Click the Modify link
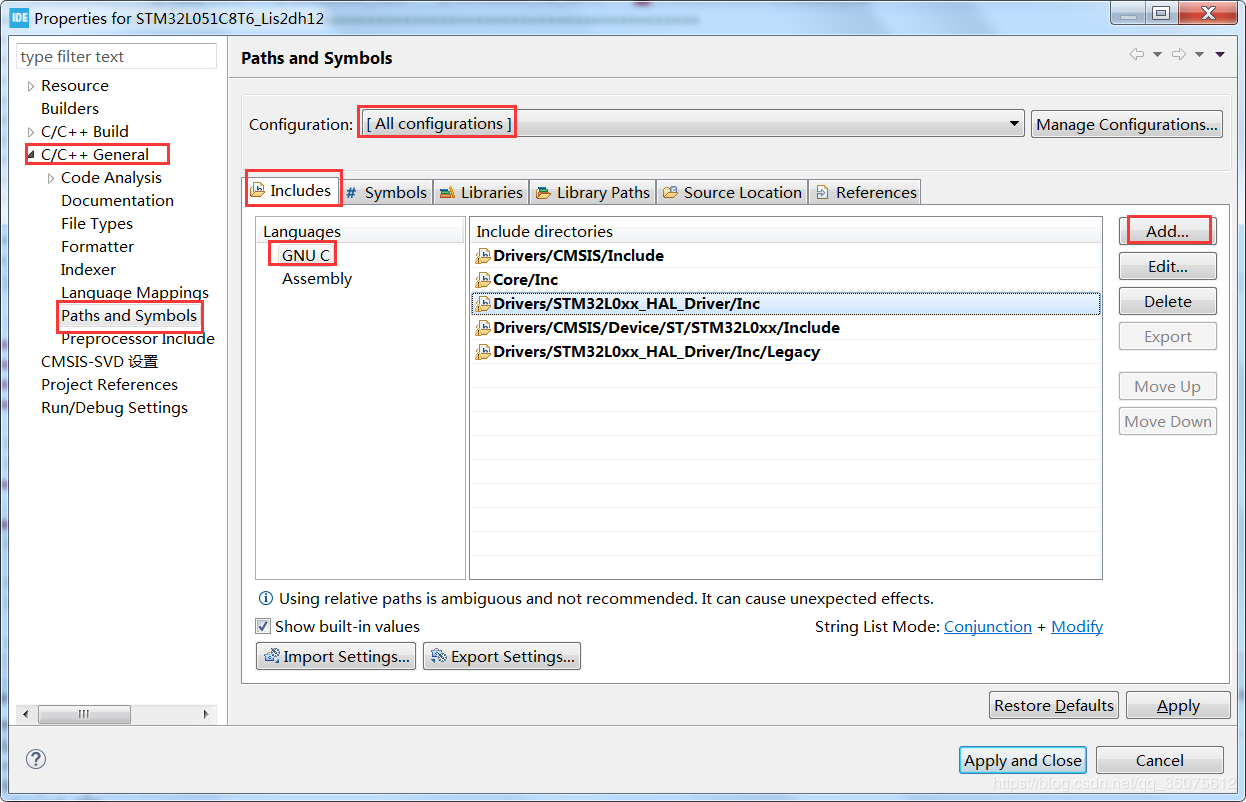The image size is (1246, 802). pyautogui.click(x=1077, y=626)
